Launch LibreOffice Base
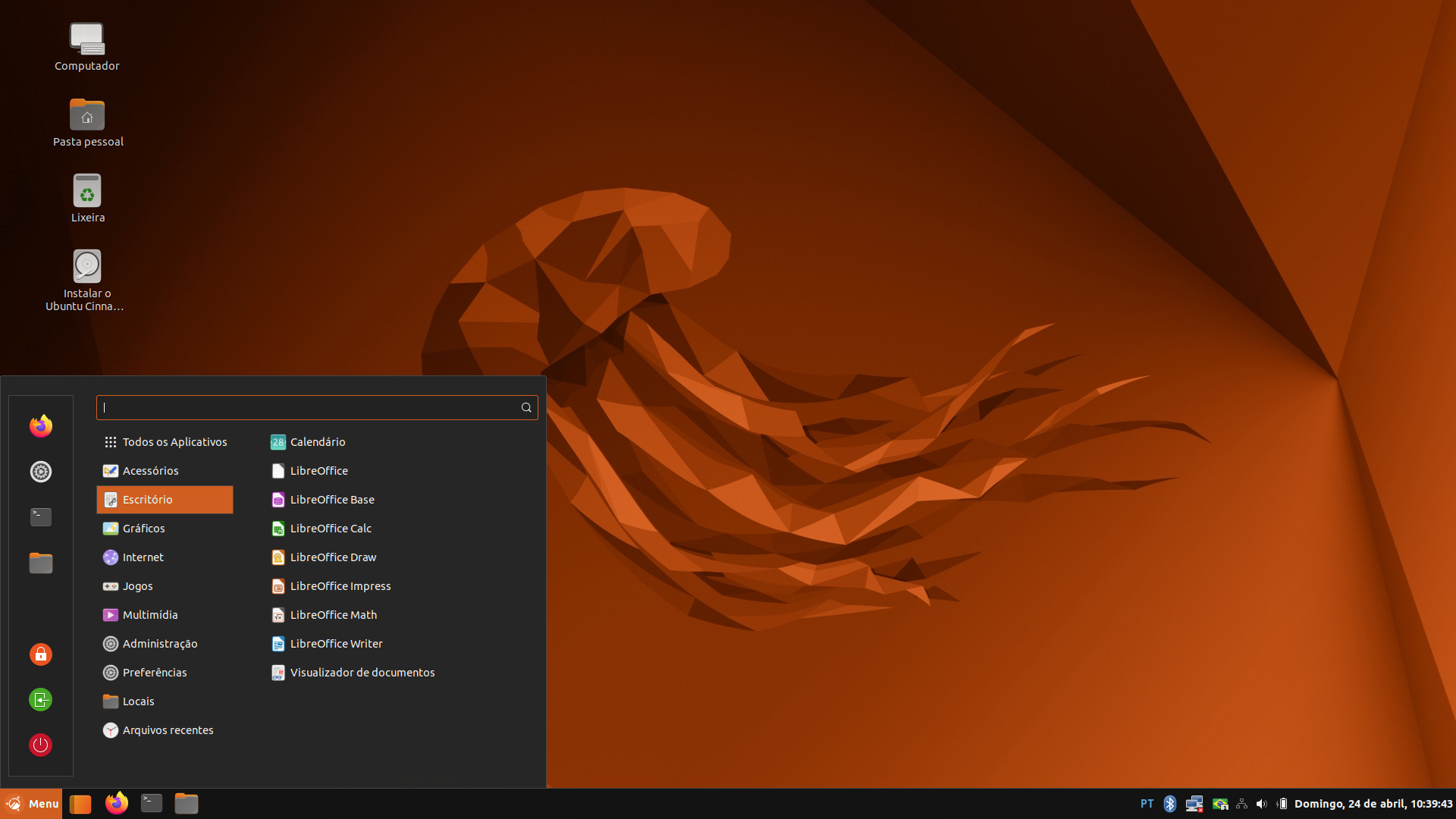This screenshot has width=1456, height=819. pyautogui.click(x=322, y=500)
